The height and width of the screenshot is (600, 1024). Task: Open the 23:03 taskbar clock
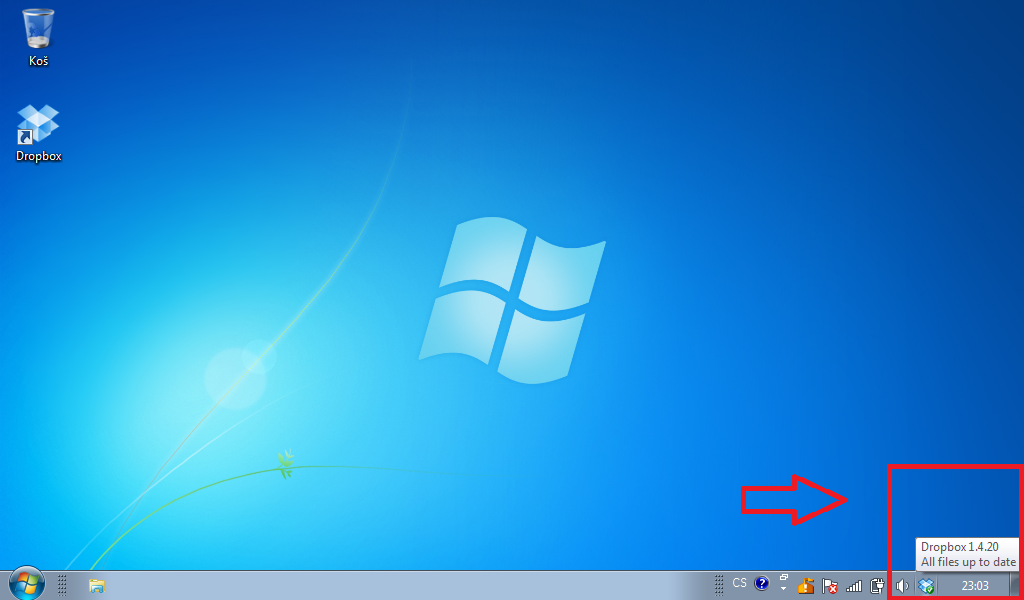974,586
